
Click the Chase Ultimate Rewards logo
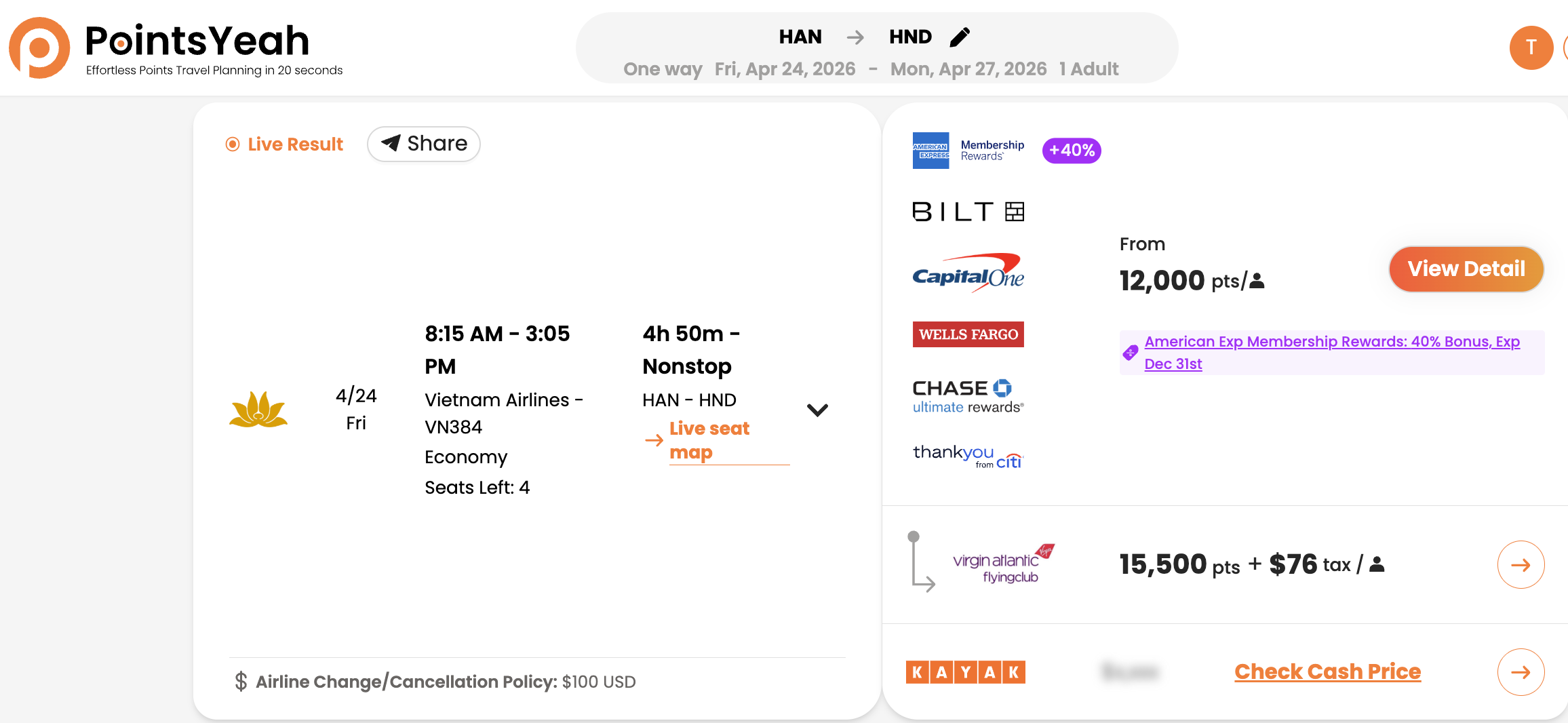pos(968,395)
